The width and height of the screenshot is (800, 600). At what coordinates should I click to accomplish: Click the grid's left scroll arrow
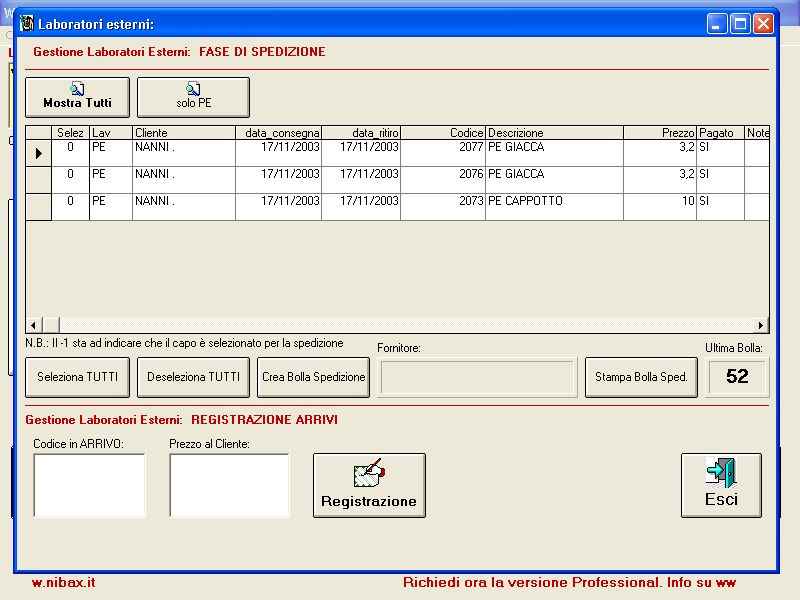(34, 325)
